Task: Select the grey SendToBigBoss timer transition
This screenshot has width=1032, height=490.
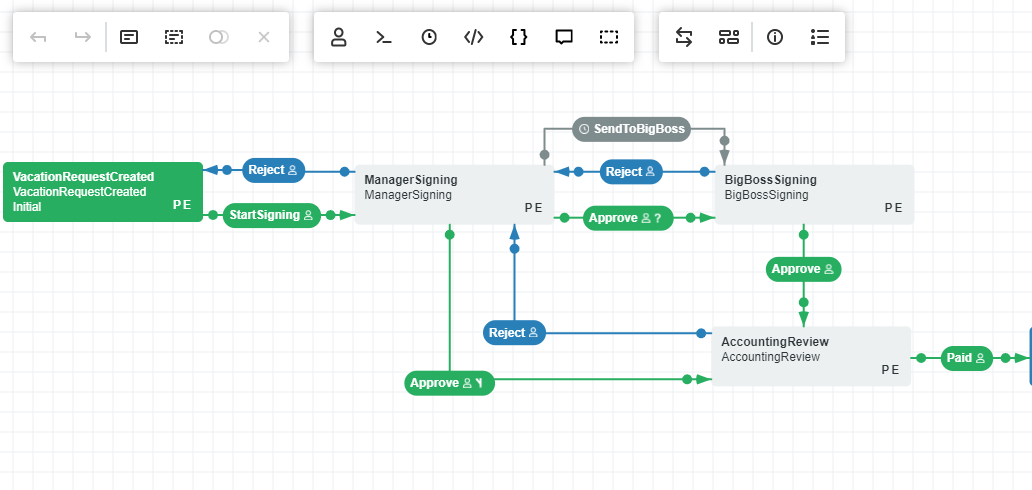Action: point(631,129)
